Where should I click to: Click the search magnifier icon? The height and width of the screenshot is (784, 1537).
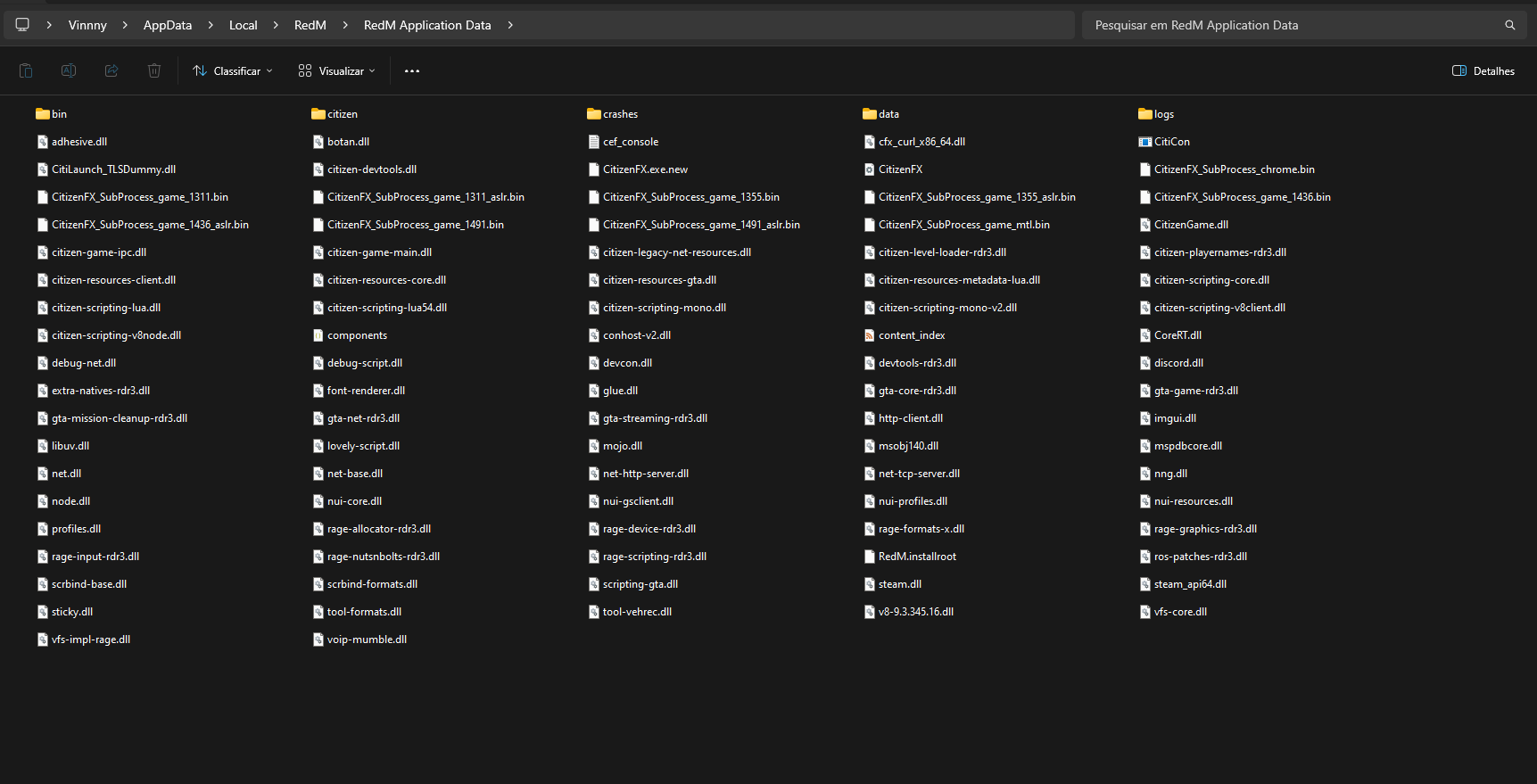pos(1510,25)
